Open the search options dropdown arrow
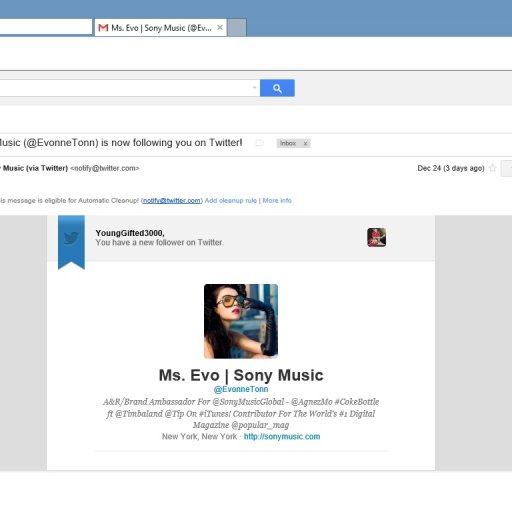Viewport: 512px width, 512px height. pyautogui.click(x=254, y=88)
